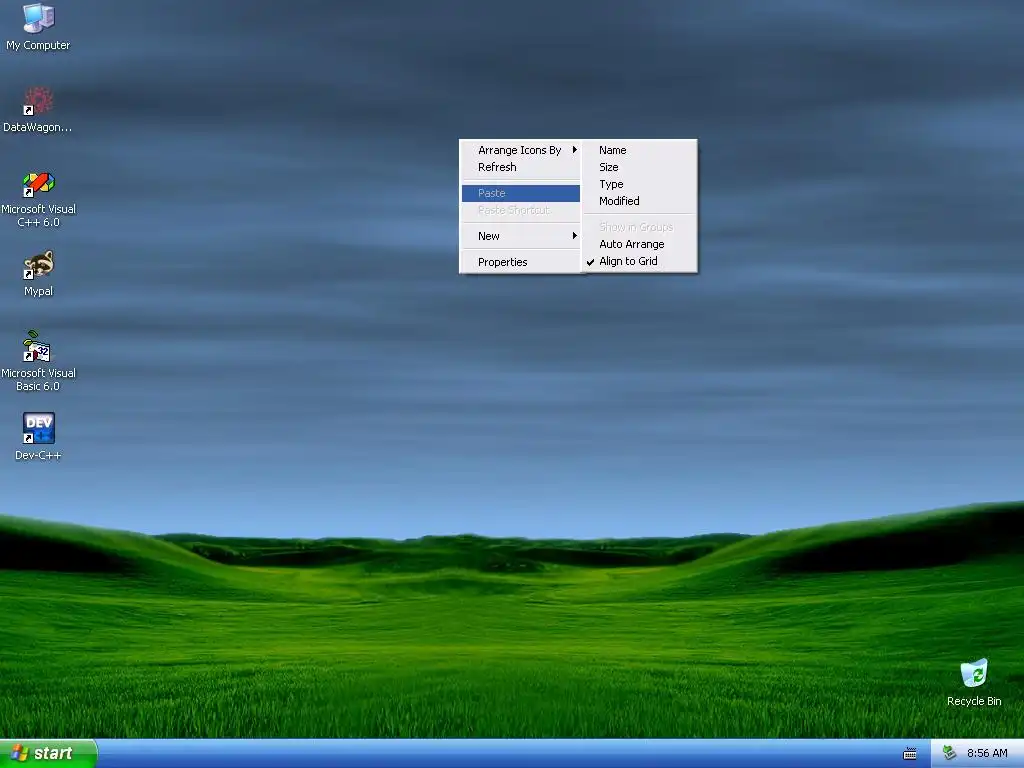Open the Start menu
This screenshot has width=1024, height=768.
point(48,753)
